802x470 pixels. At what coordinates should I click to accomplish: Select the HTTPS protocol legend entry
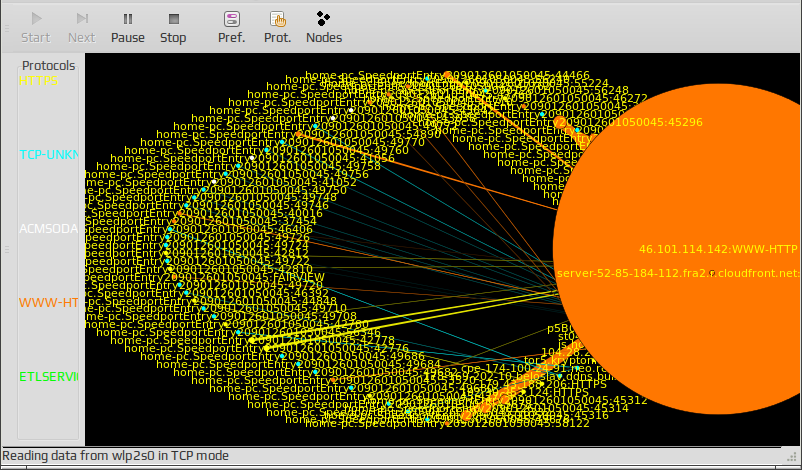click(39, 81)
